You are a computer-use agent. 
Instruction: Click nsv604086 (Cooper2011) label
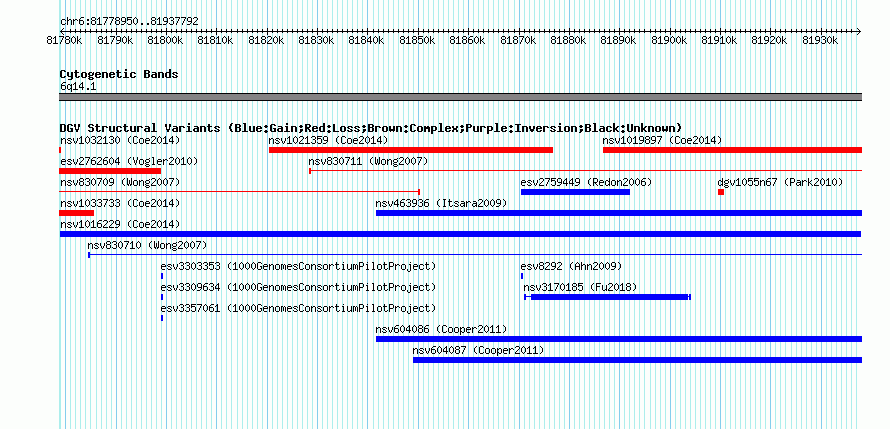pos(442,329)
